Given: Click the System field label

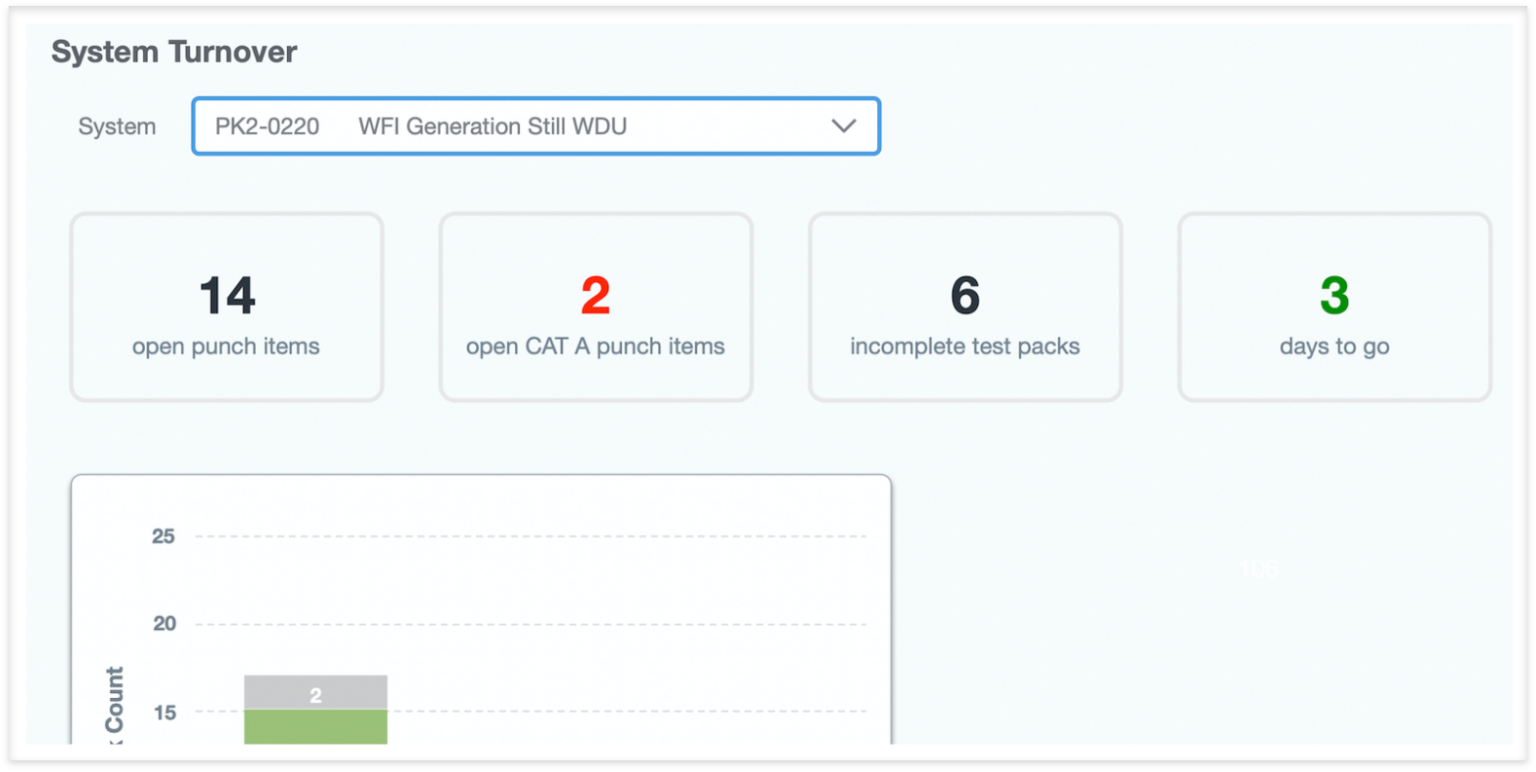Looking at the screenshot, I should [x=117, y=127].
